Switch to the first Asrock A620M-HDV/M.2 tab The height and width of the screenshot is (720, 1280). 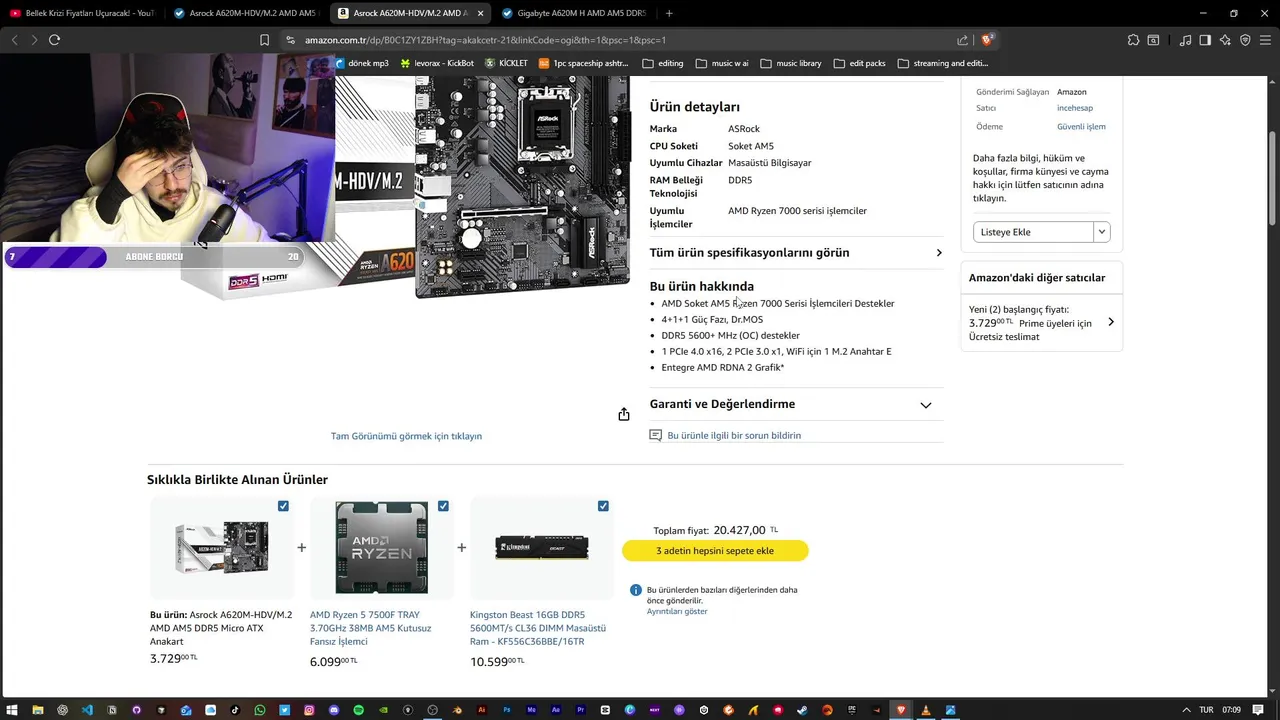[x=245, y=13]
